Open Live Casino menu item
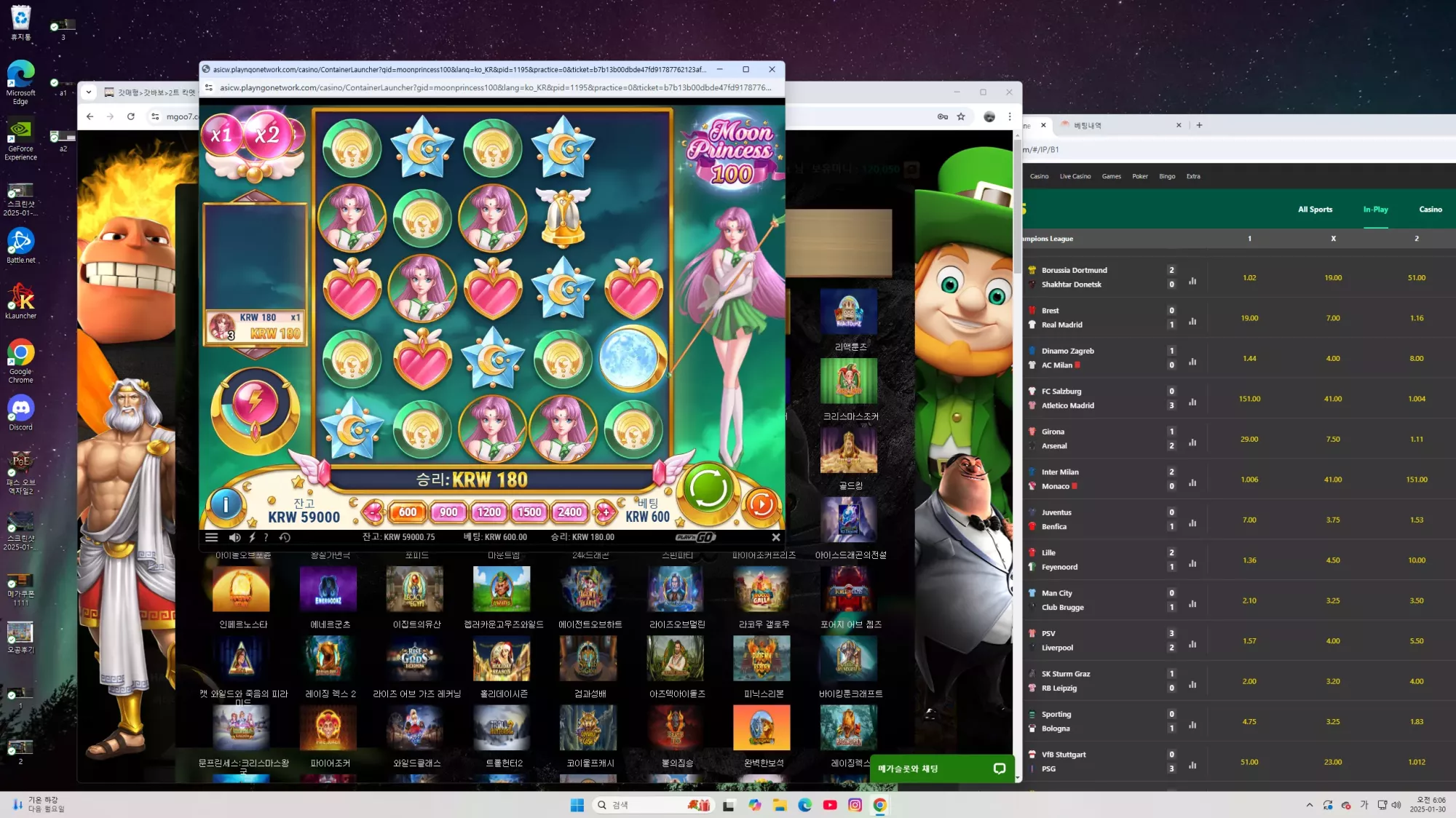This screenshot has width=1456, height=818. click(x=1075, y=176)
